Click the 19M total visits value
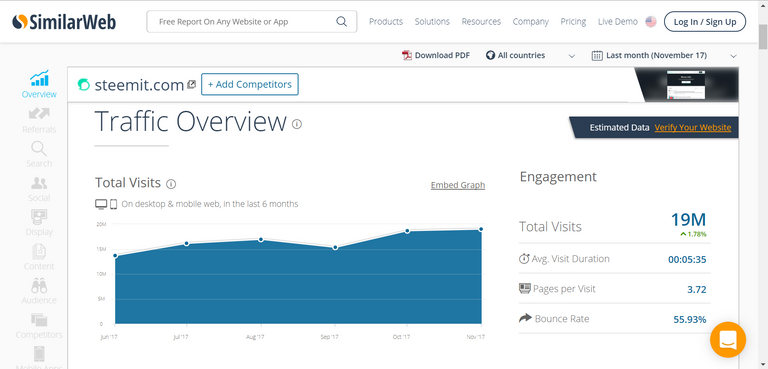The height and width of the screenshot is (369, 768). (x=688, y=220)
